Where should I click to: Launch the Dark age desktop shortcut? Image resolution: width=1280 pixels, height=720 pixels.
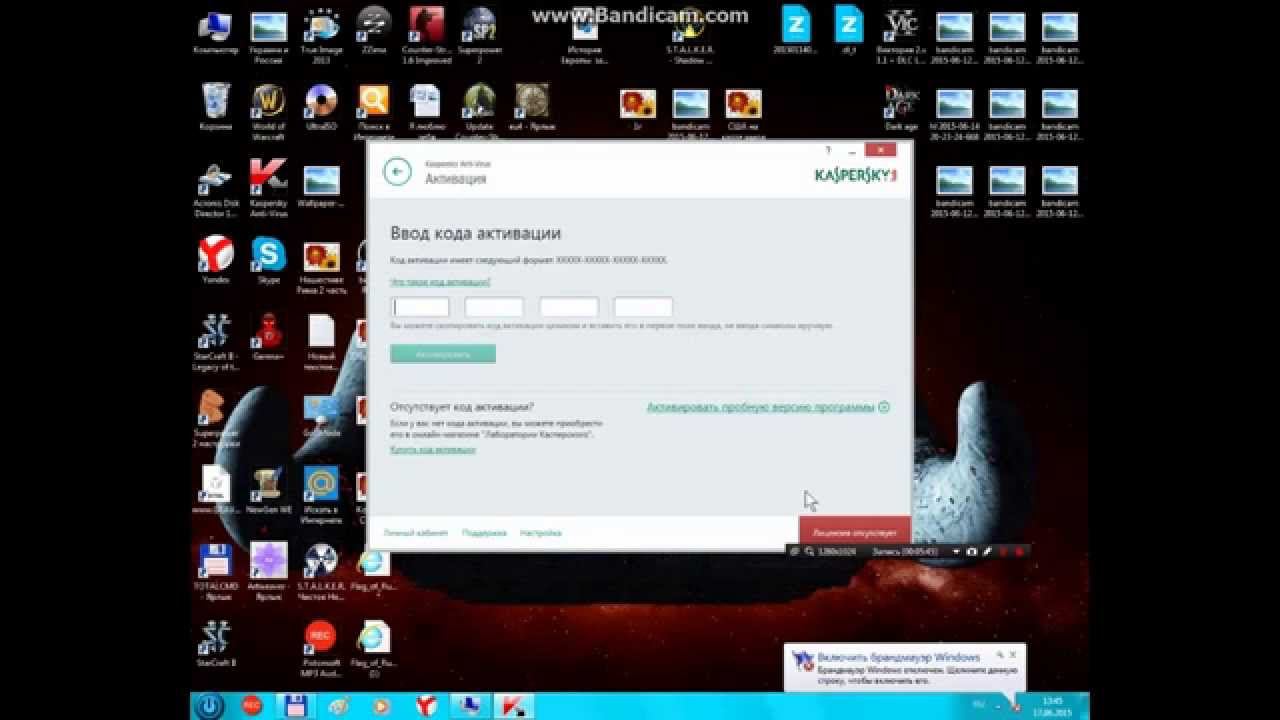(901, 107)
